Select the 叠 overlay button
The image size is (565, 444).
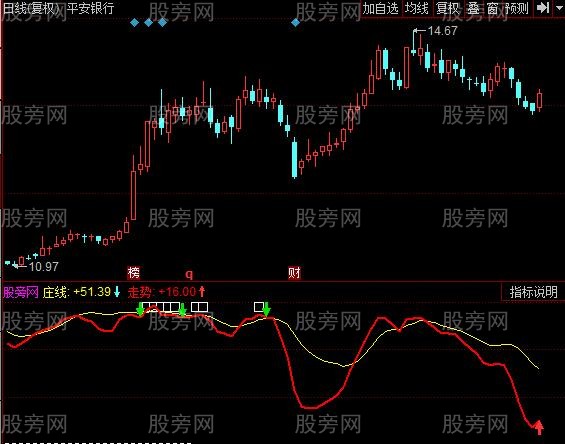473,9
